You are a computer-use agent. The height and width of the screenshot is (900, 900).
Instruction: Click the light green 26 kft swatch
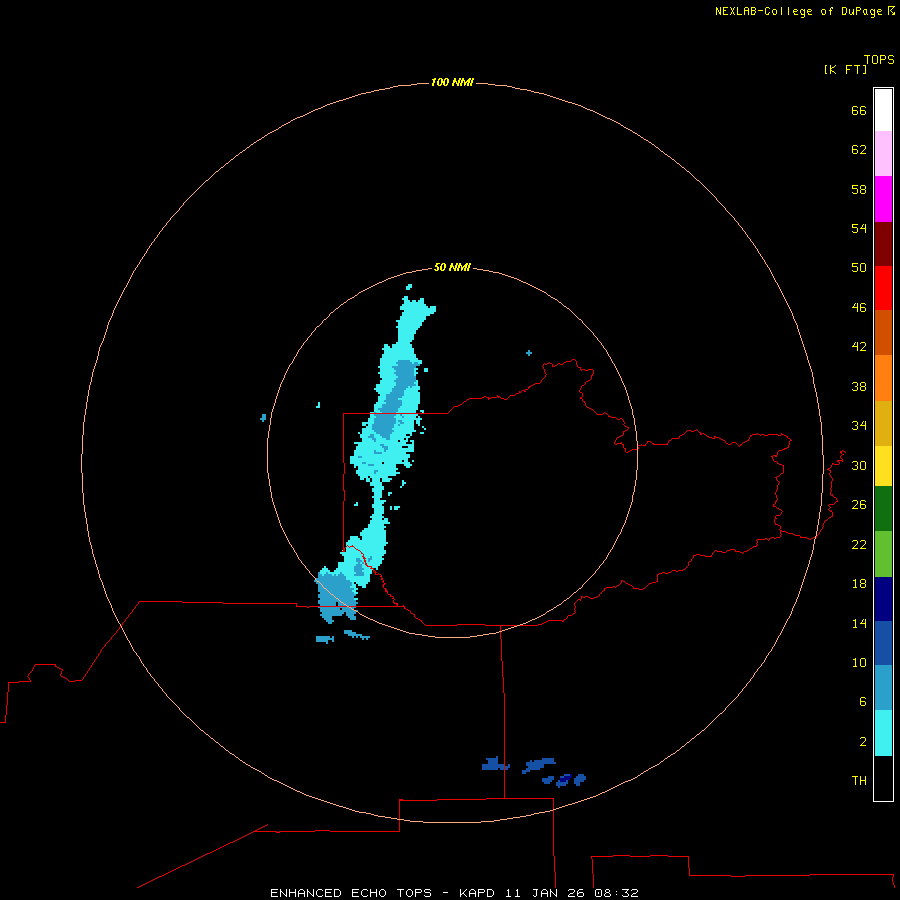(x=883, y=554)
